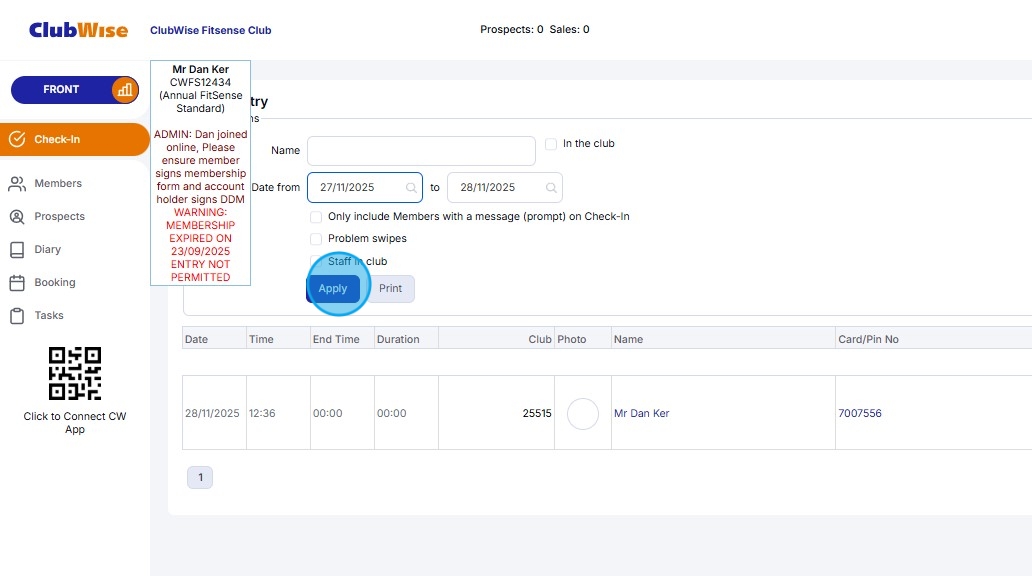1032x576 pixels.
Task: Click the Diary book icon
Action: (x=17, y=249)
